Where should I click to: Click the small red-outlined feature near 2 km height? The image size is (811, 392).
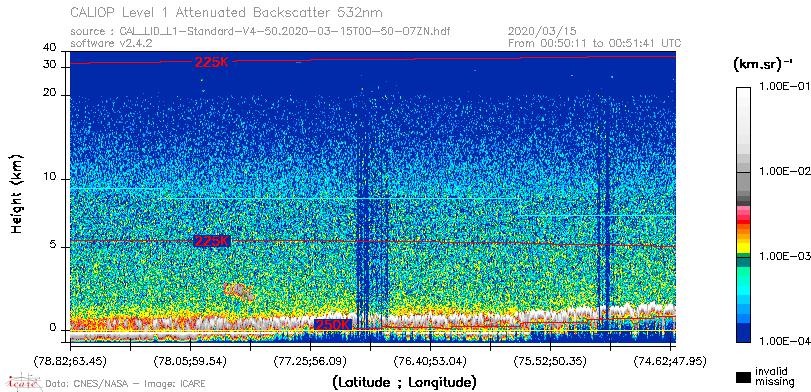coord(239,292)
